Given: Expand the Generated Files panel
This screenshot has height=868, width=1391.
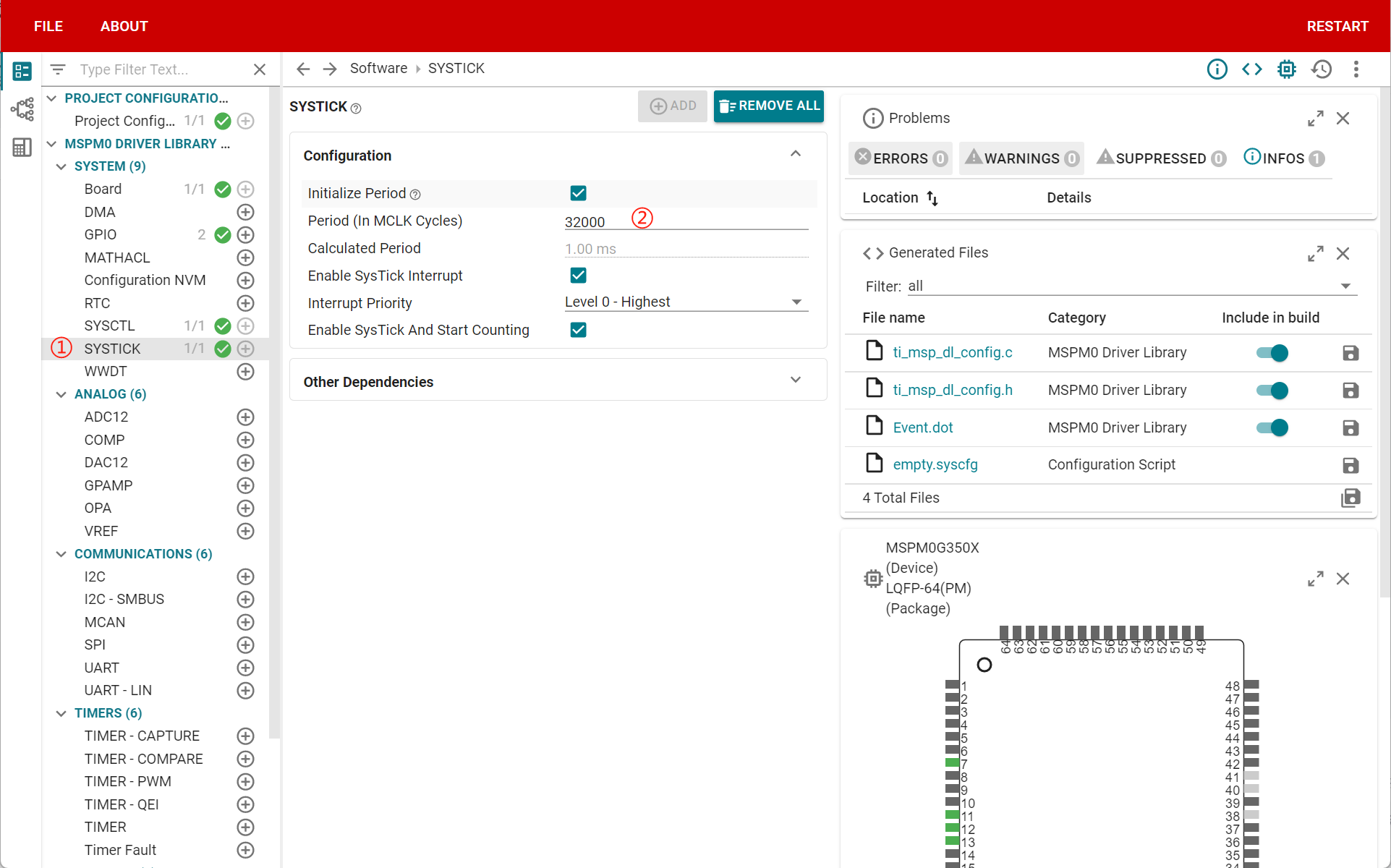Looking at the screenshot, I should click(1315, 253).
